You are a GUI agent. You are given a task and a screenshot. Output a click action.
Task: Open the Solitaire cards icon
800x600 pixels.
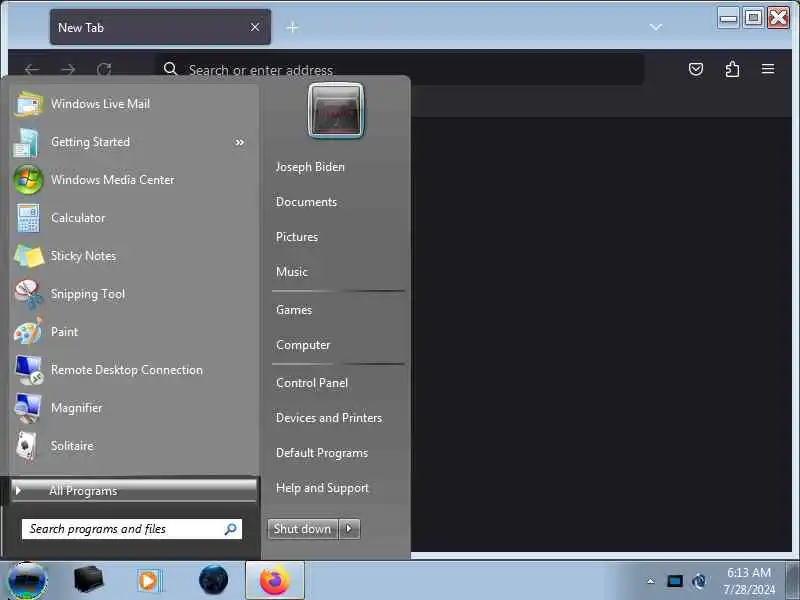pyautogui.click(x=27, y=446)
